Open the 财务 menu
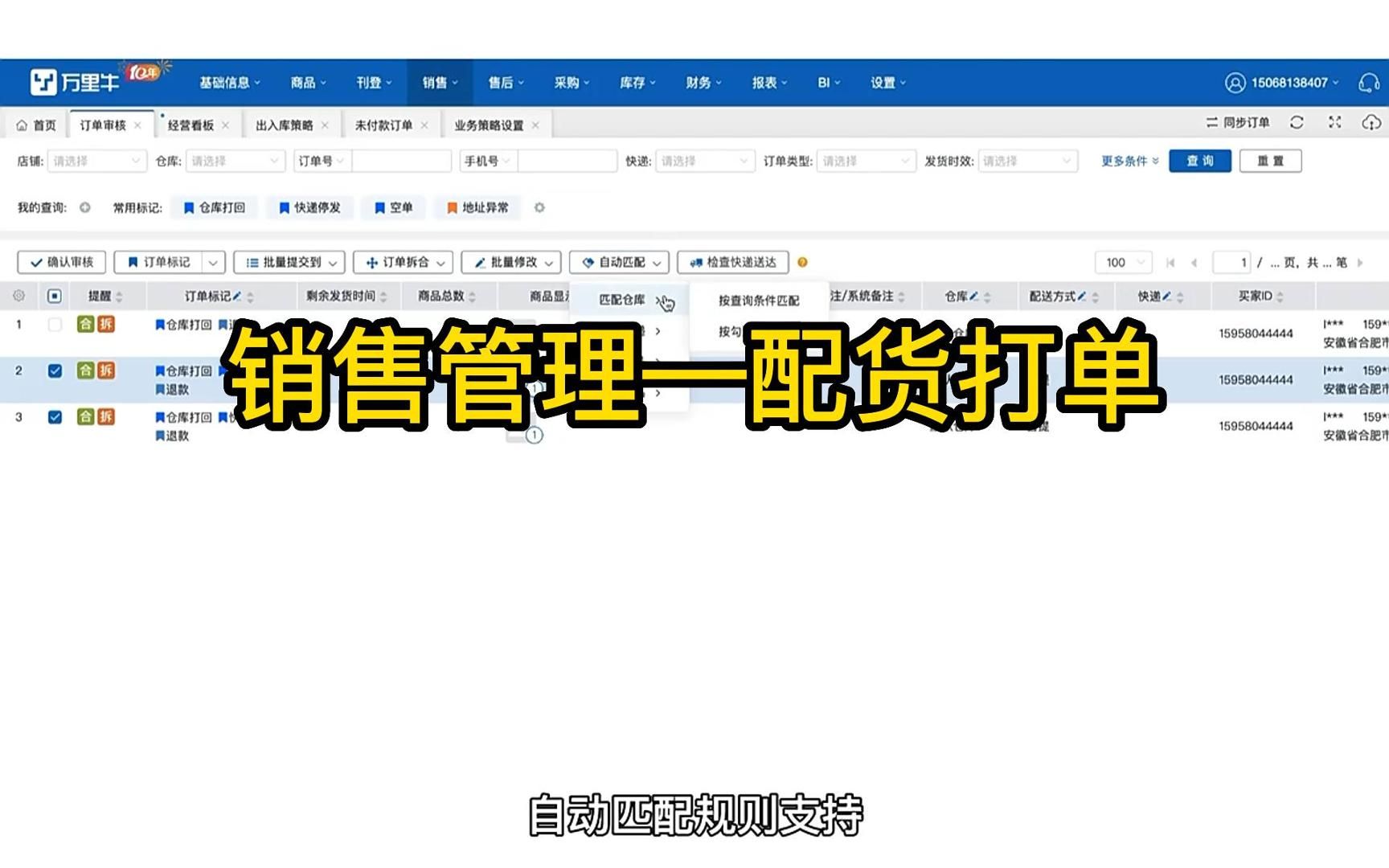The image size is (1389, 868). (x=703, y=82)
